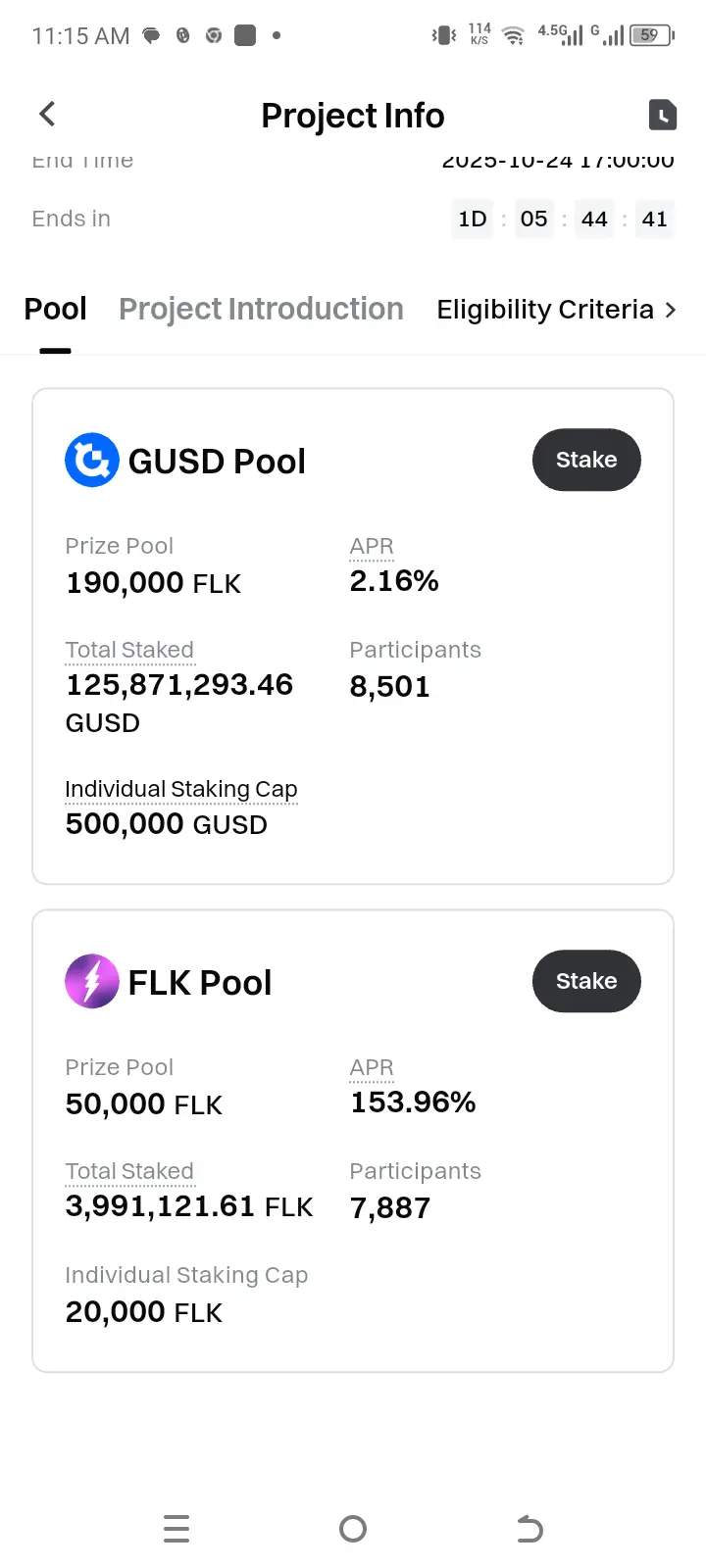The width and height of the screenshot is (706, 1568).
Task: Tap the Wi-Fi status icon
Action: (x=512, y=36)
